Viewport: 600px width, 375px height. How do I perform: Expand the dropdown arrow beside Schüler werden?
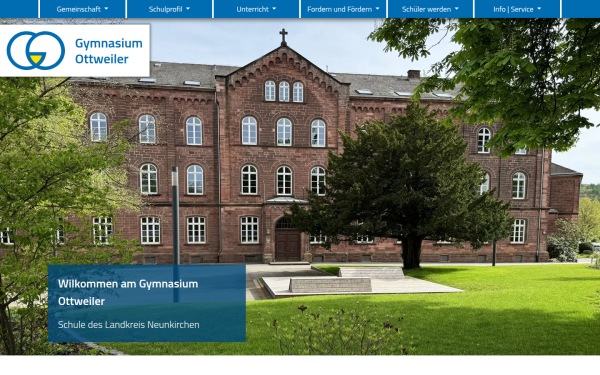457,9
